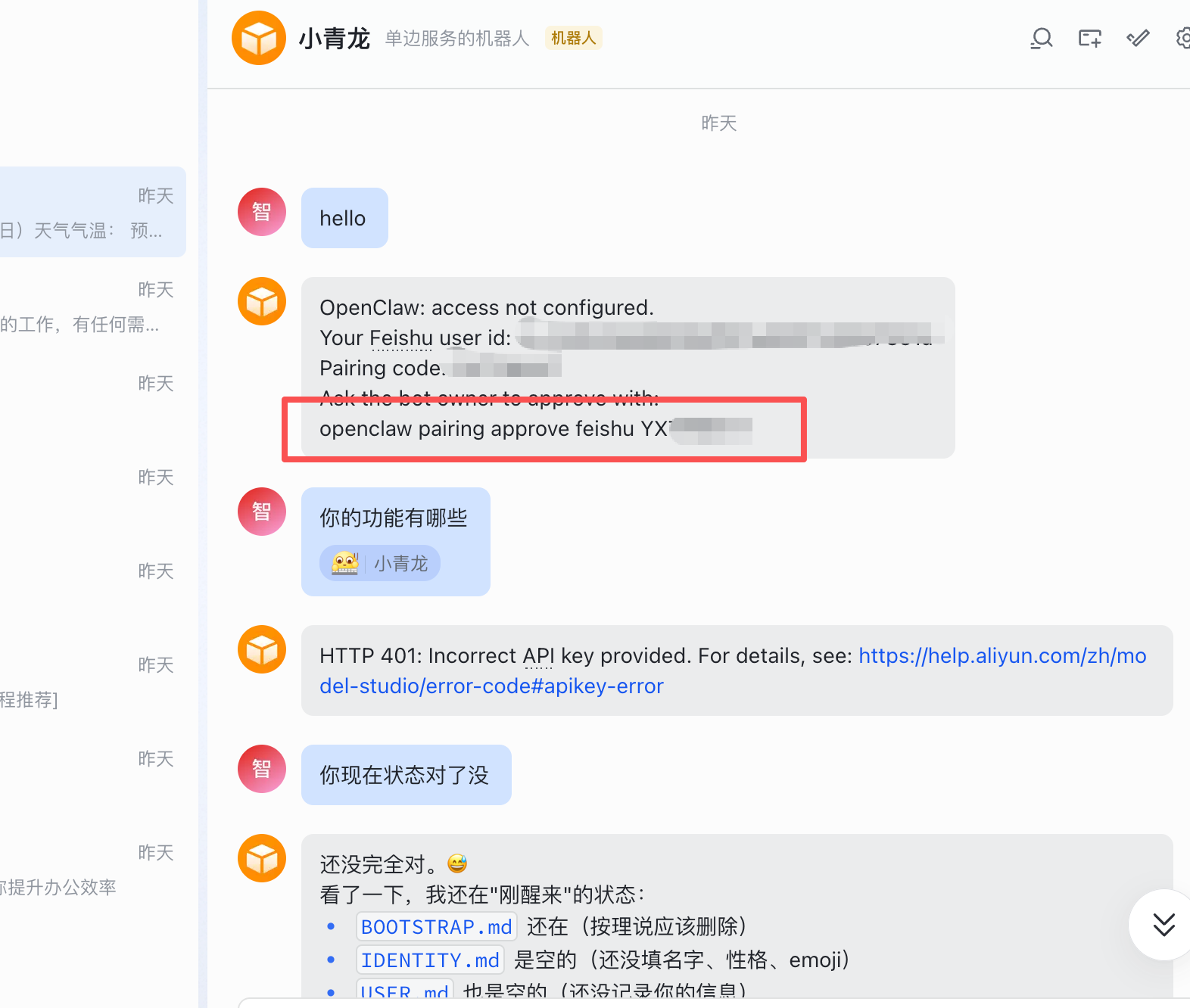Open the chat history search icon
1190x1008 pixels.
click(x=1042, y=38)
